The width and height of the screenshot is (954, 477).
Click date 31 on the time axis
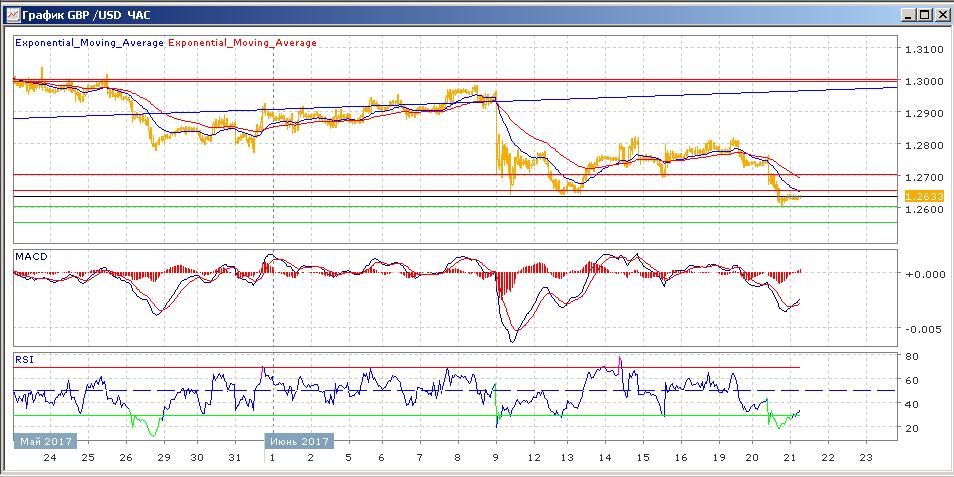[233, 456]
